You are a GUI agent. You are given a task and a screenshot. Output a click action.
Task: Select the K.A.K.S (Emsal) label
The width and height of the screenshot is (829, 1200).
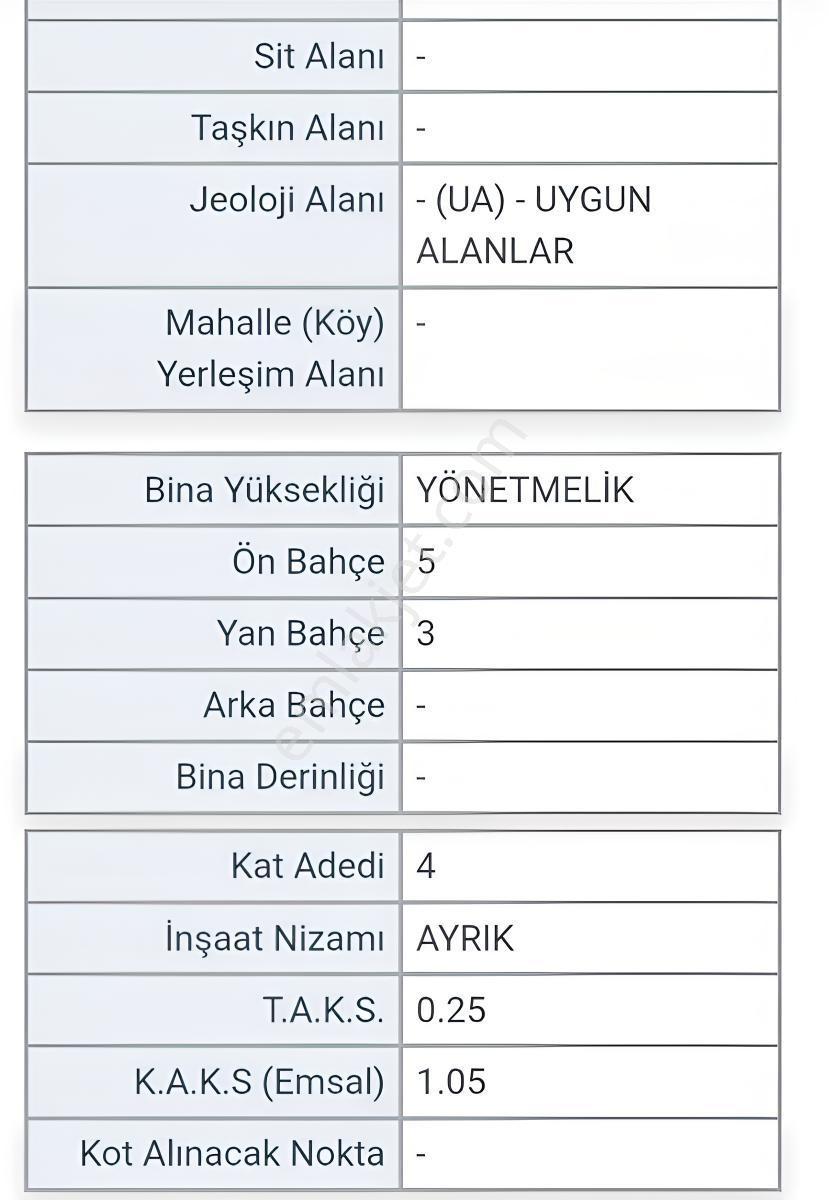point(259,1082)
